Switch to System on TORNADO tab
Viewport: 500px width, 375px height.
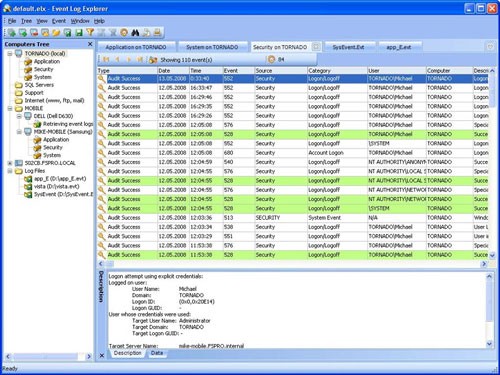tap(212, 47)
